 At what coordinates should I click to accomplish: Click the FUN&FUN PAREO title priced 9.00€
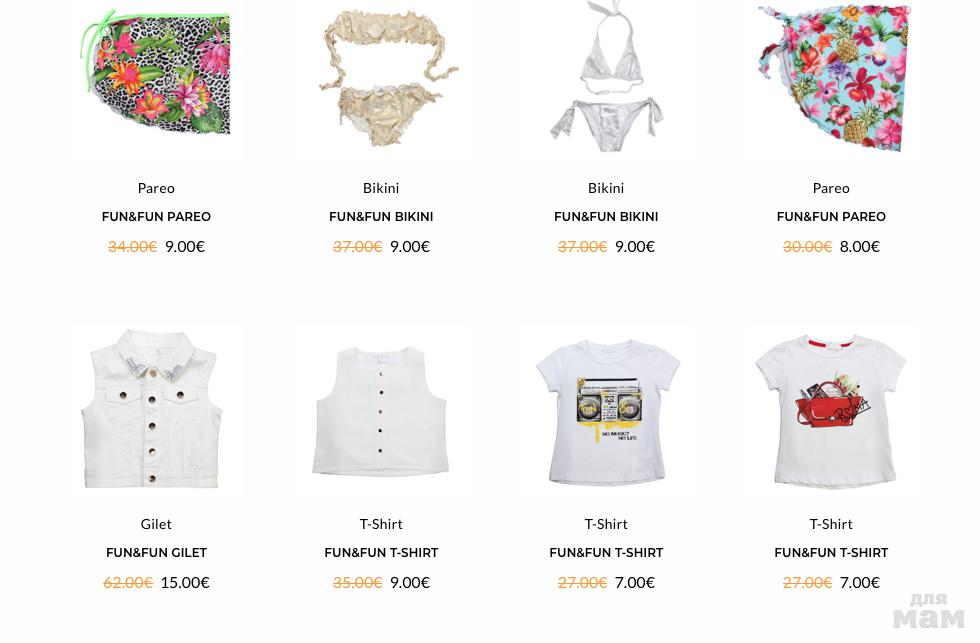pyautogui.click(x=156, y=217)
